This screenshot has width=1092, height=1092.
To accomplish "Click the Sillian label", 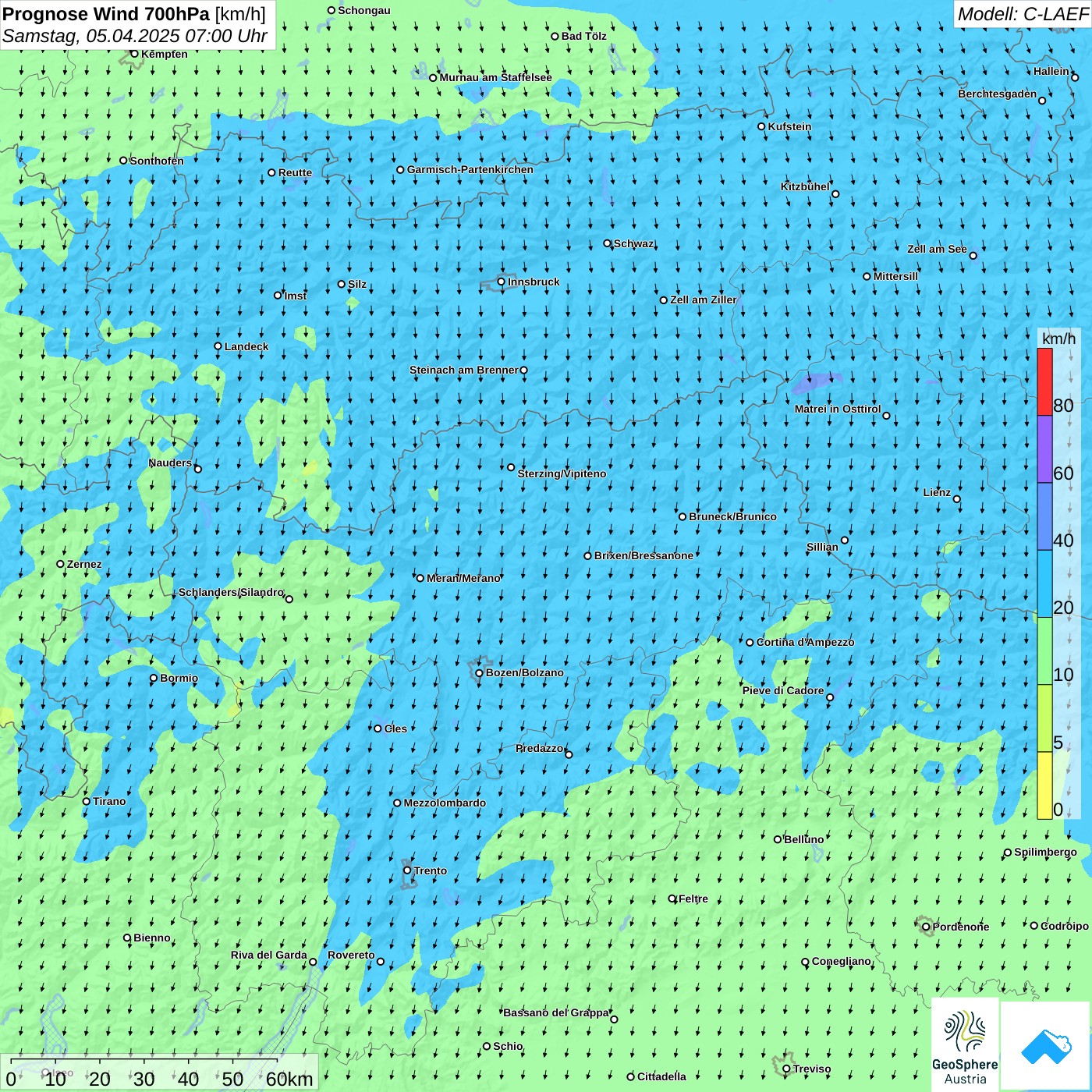I will pos(822,547).
